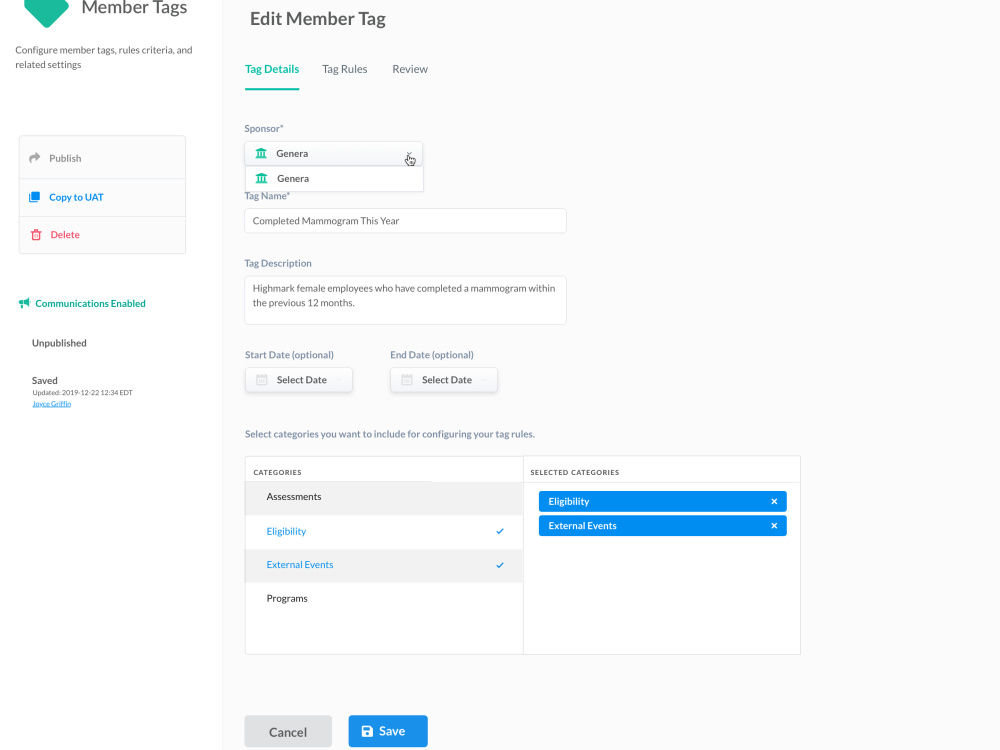The image size is (1000, 750).
Task: Choose Genera from the Sponsor dropdown list
Action: point(291,178)
